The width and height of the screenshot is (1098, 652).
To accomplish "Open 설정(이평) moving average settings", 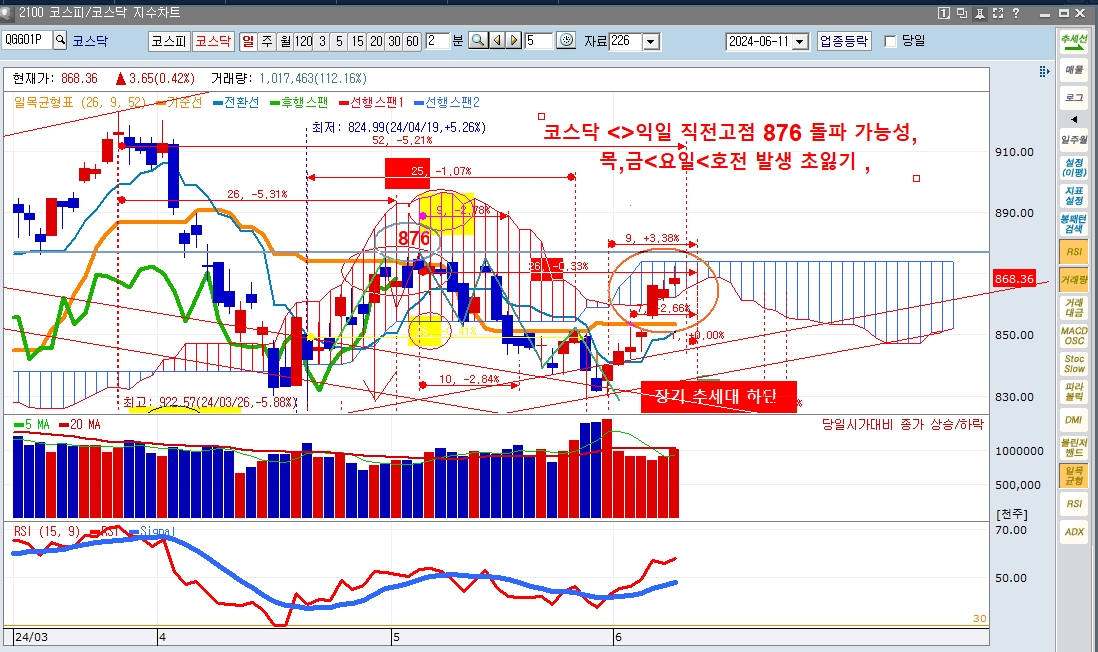I will click(1073, 167).
